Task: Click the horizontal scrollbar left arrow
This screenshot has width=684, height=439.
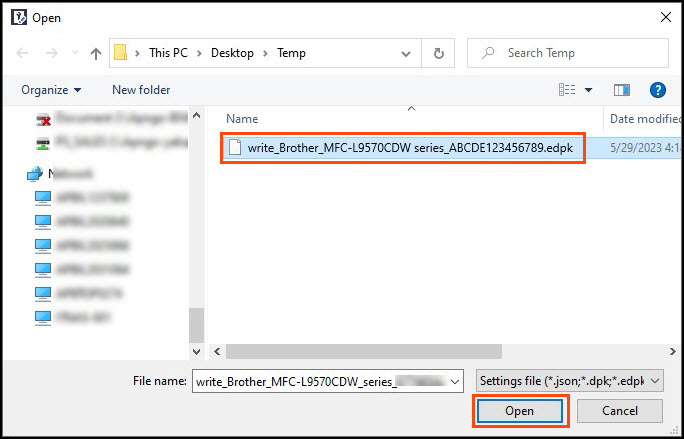Action: click(x=217, y=351)
